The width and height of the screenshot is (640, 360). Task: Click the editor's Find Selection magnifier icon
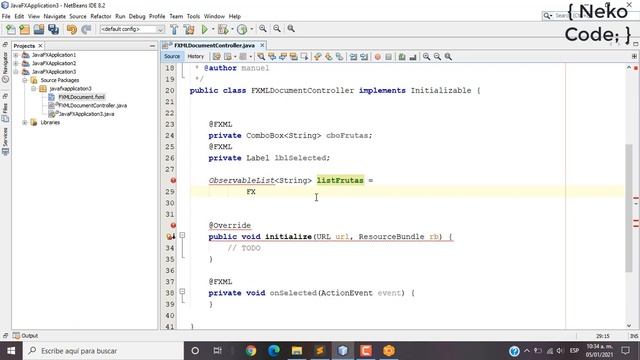[x=261, y=57]
